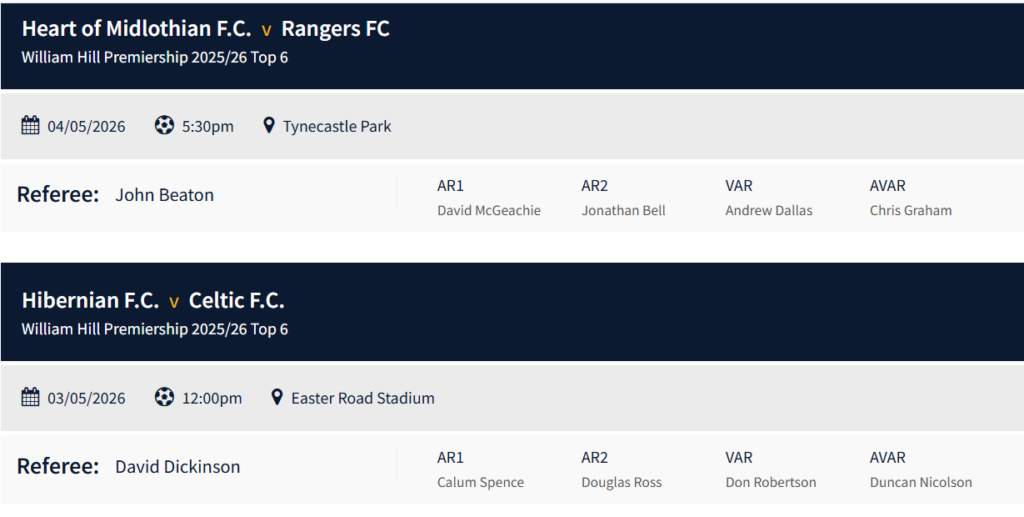This screenshot has width=1024, height=517.
Task: Click football icon next to 12:00pm
Action: pyautogui.click(x=164, y=398)
